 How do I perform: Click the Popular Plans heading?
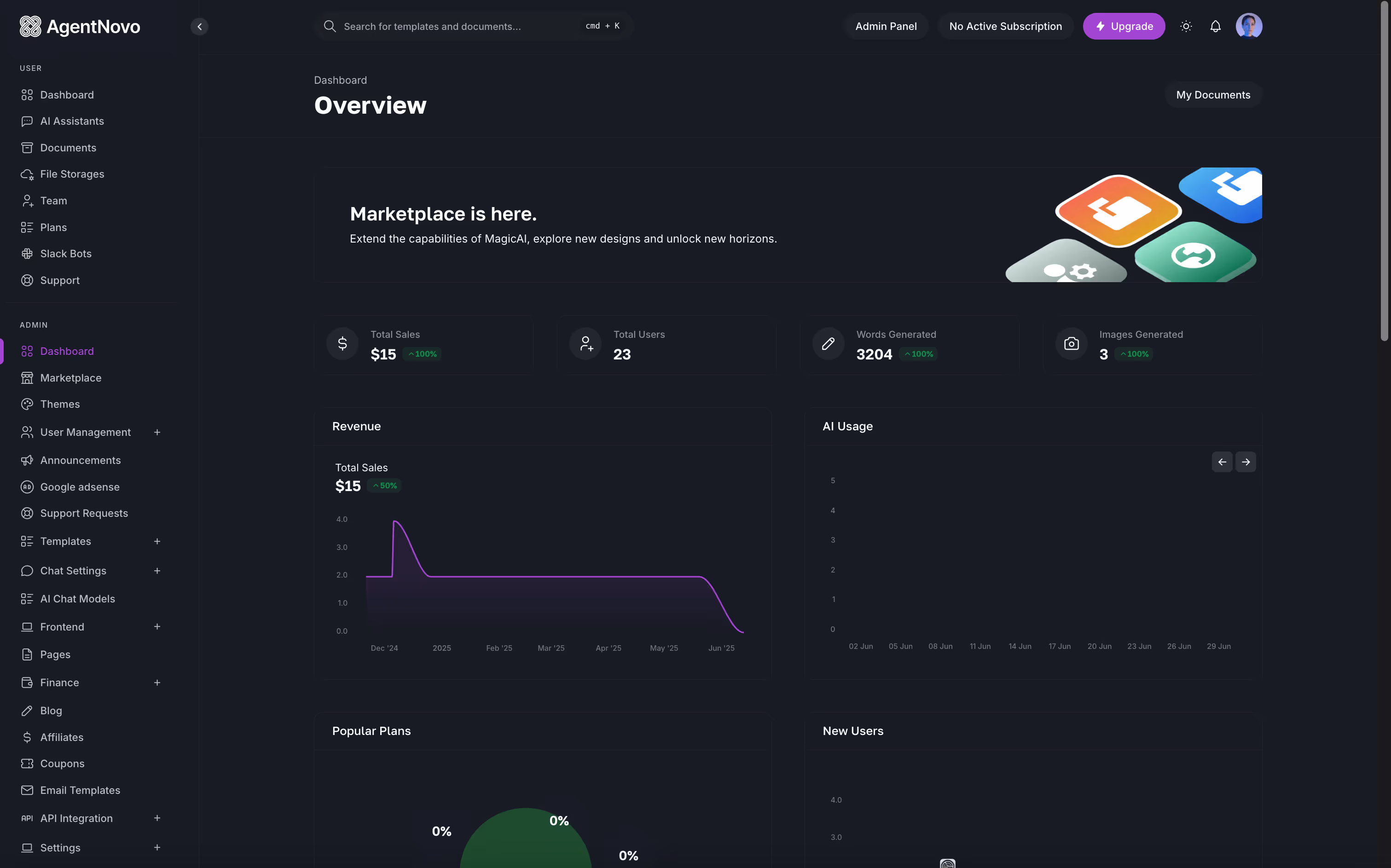pyautogui.click(x=371, y=731)
